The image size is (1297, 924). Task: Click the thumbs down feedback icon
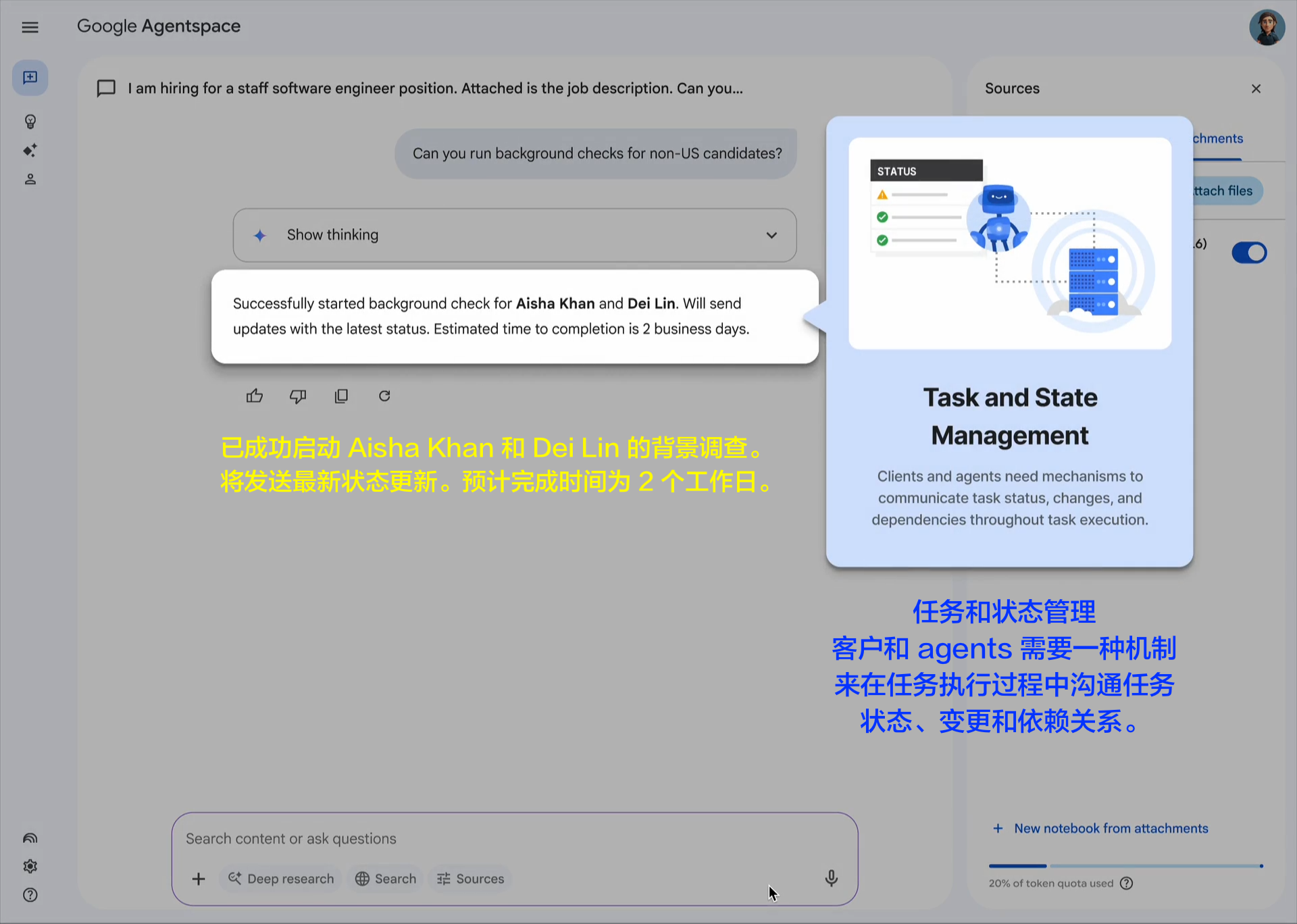298,396
